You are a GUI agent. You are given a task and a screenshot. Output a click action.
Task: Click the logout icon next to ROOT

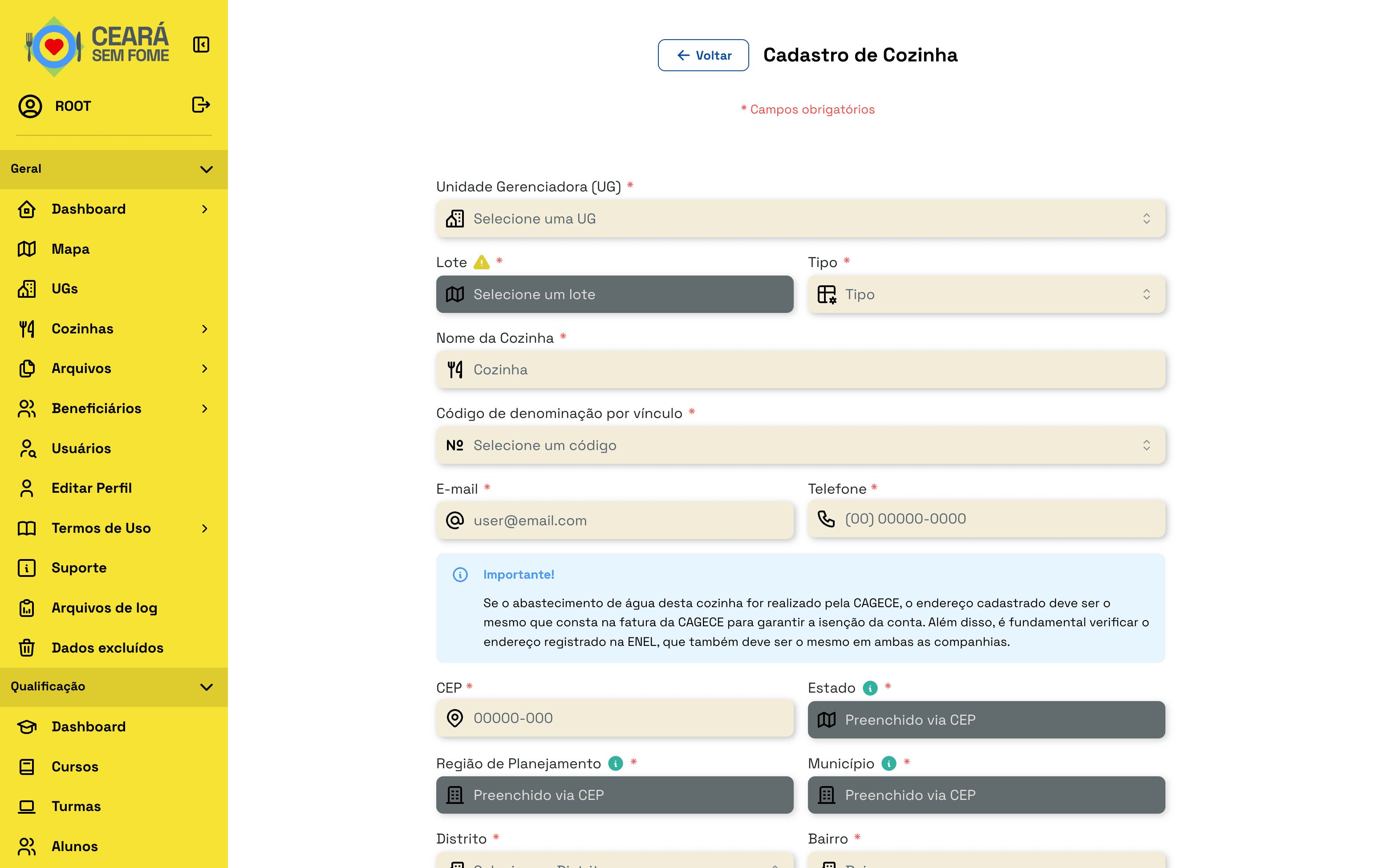201,105
